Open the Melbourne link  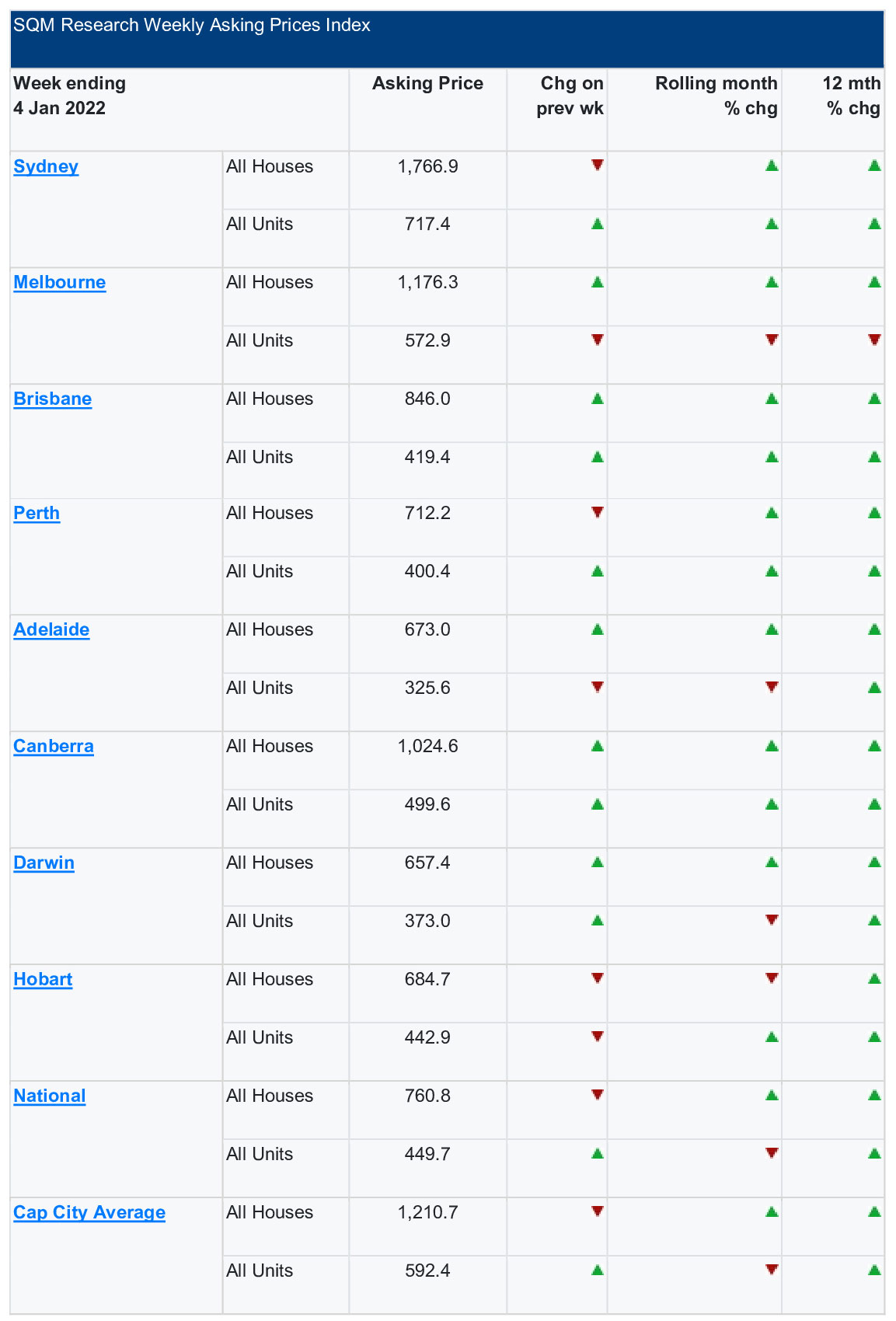[x=60, y=282]
